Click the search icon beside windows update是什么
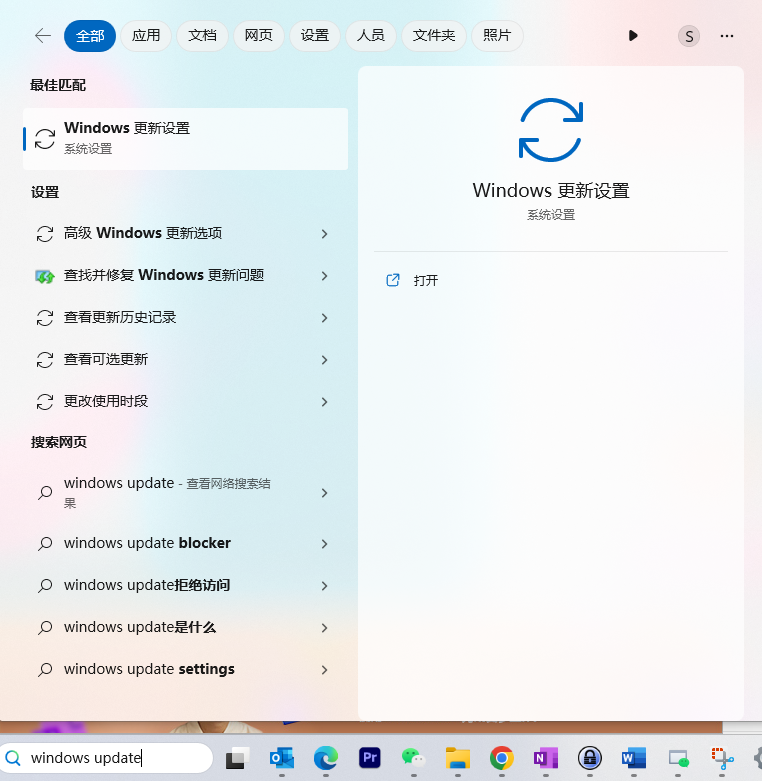The image size is (762, 781). click(x=45, y=628)
